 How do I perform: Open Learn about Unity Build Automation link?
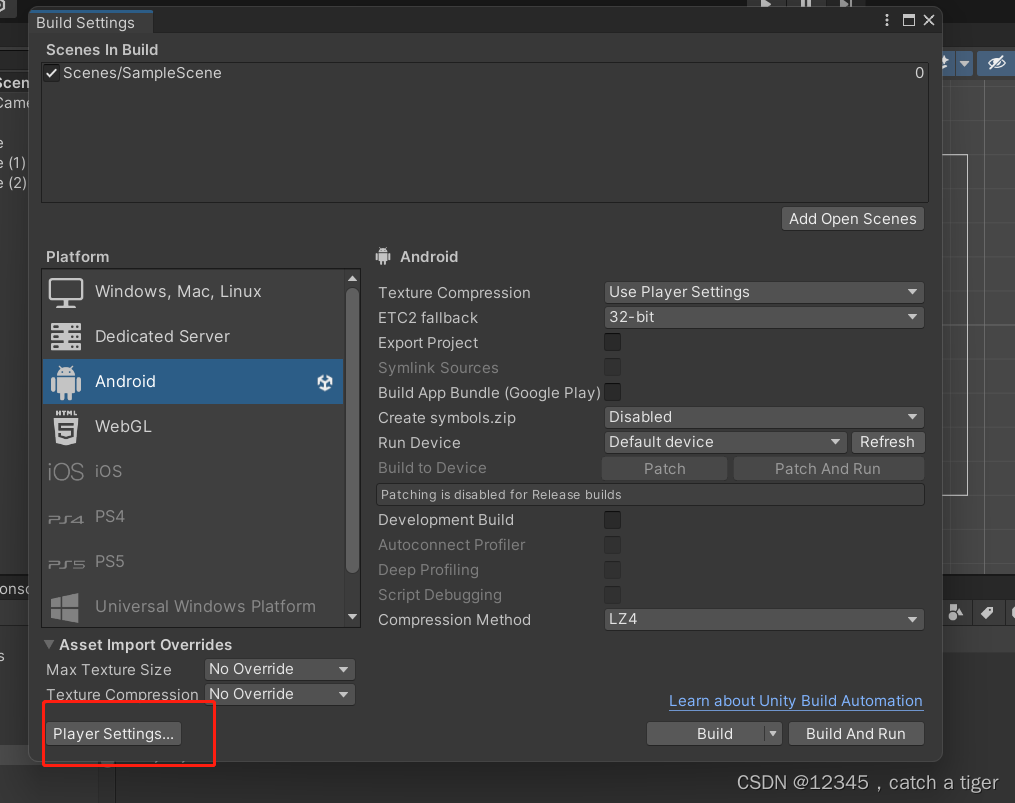[796, 701]
